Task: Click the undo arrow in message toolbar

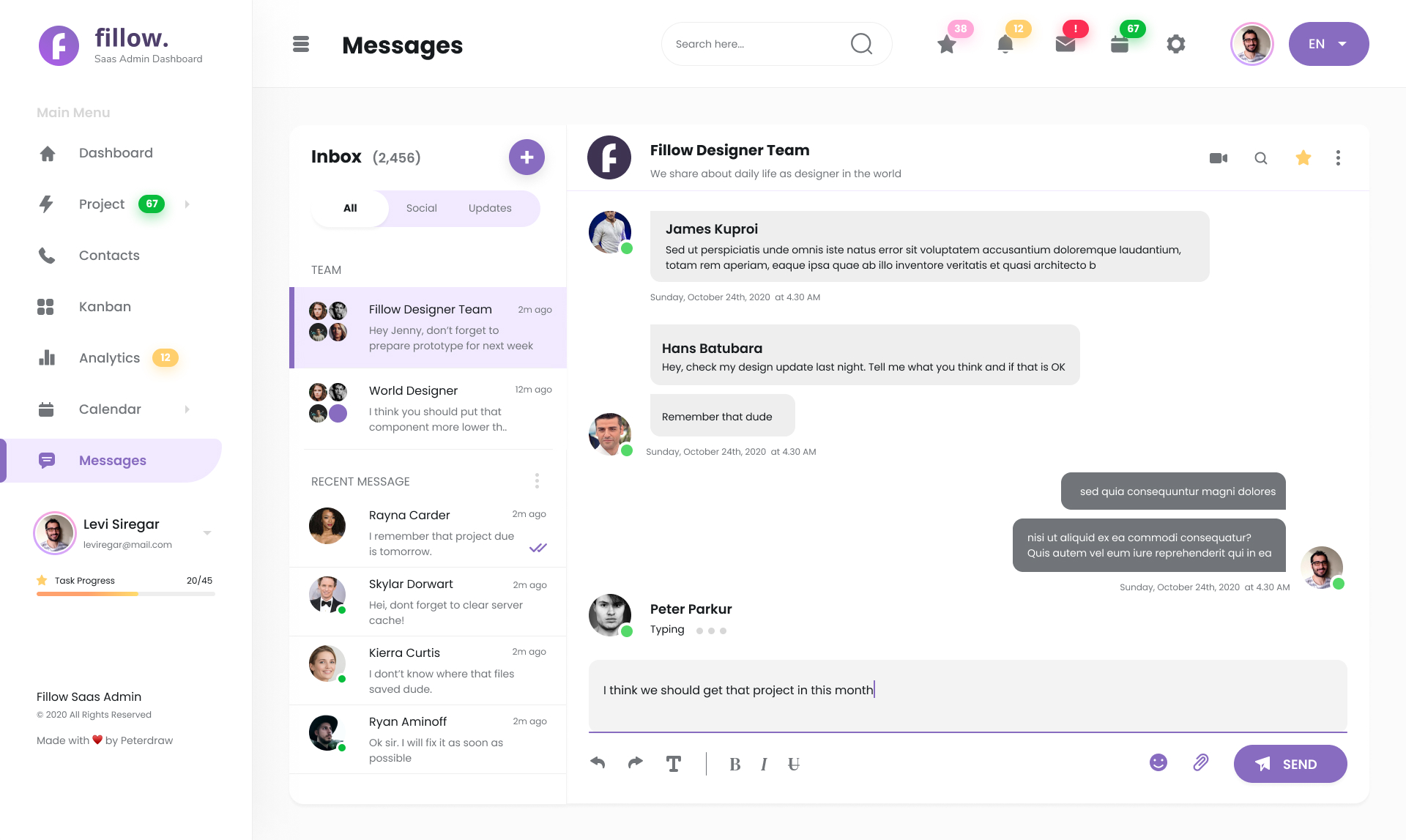Action: pos(598,763)
